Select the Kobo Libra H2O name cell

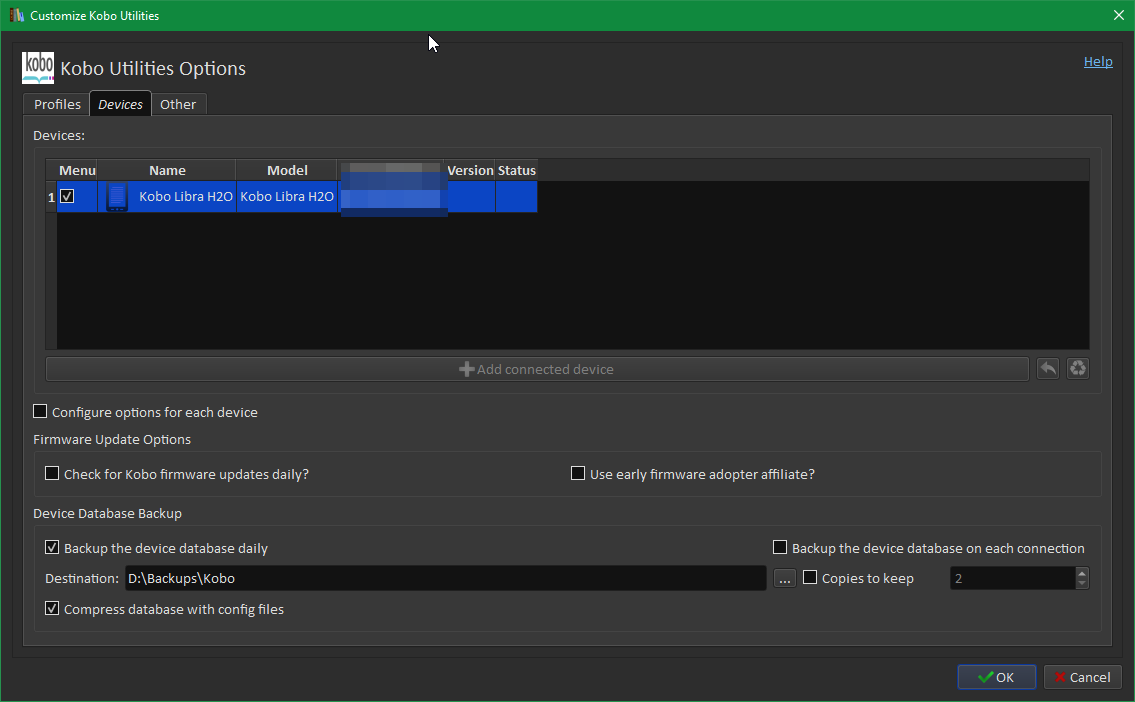[x=167, y=197]
